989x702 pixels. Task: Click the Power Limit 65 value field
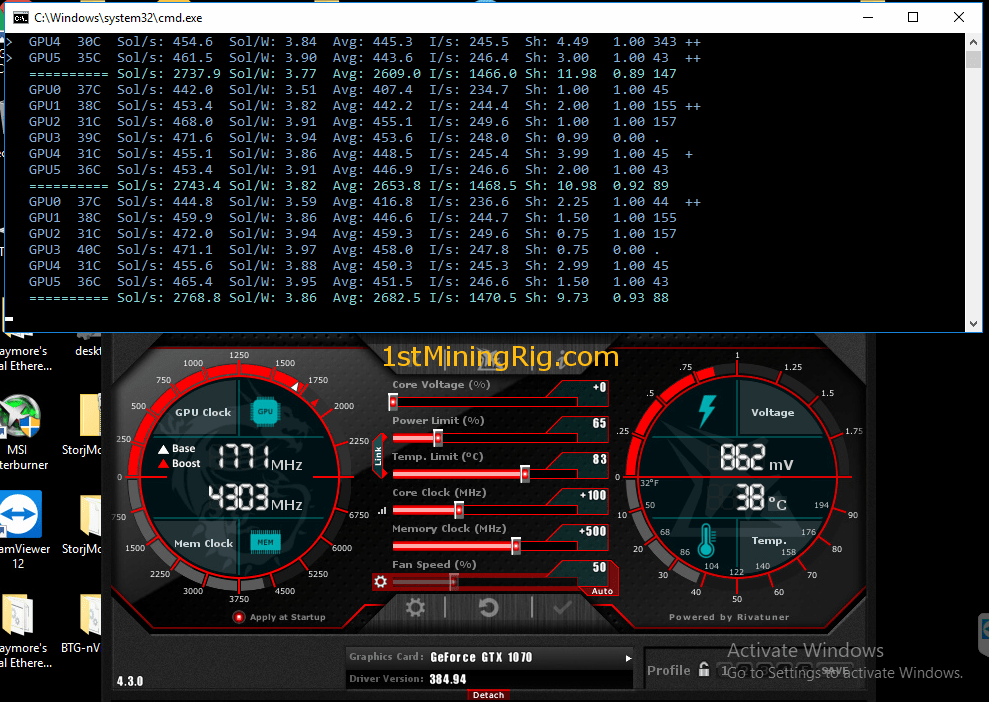pos(599,423)
